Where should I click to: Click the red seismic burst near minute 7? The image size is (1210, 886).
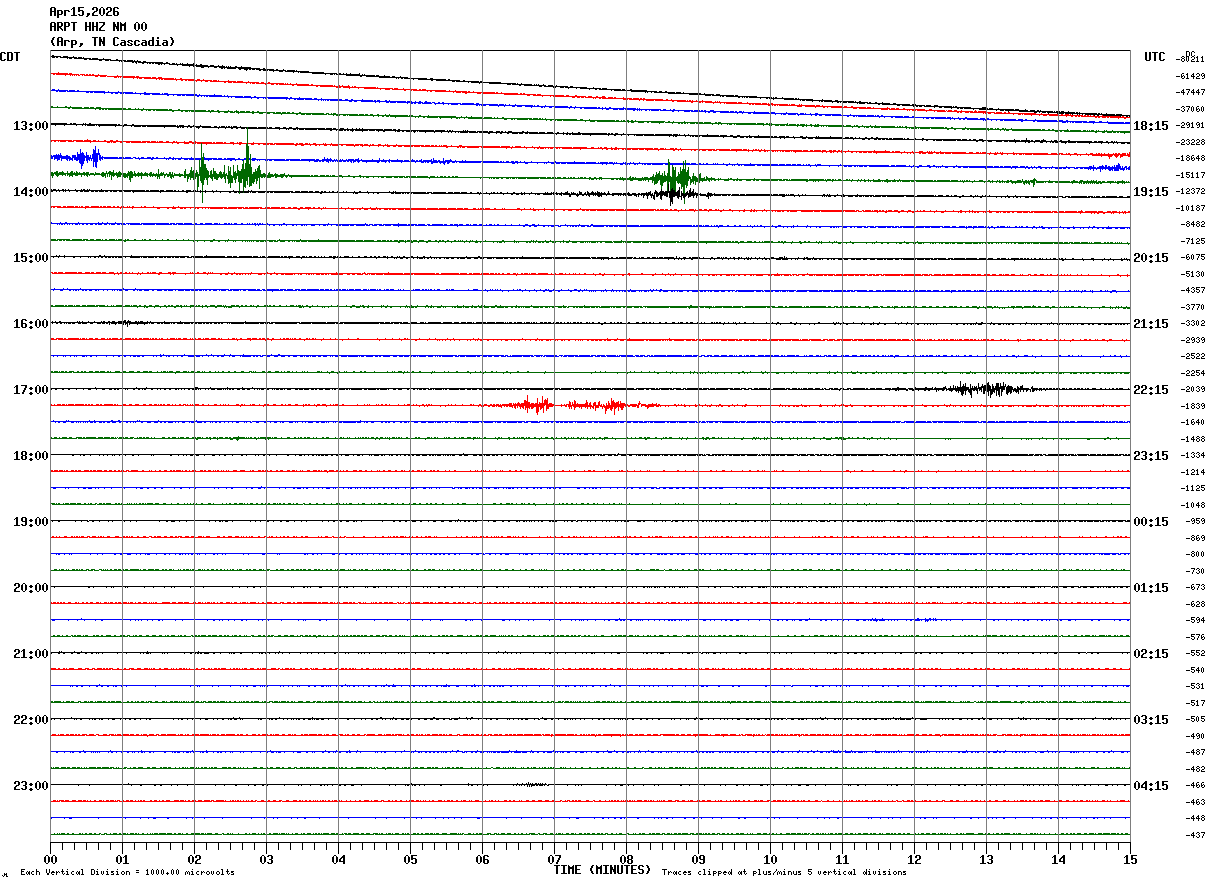click(x=540, y=405)
